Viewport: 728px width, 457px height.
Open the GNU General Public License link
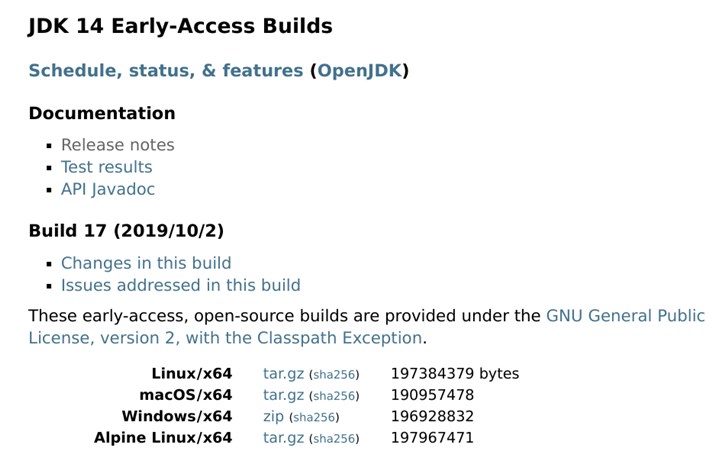coord(625,316)
